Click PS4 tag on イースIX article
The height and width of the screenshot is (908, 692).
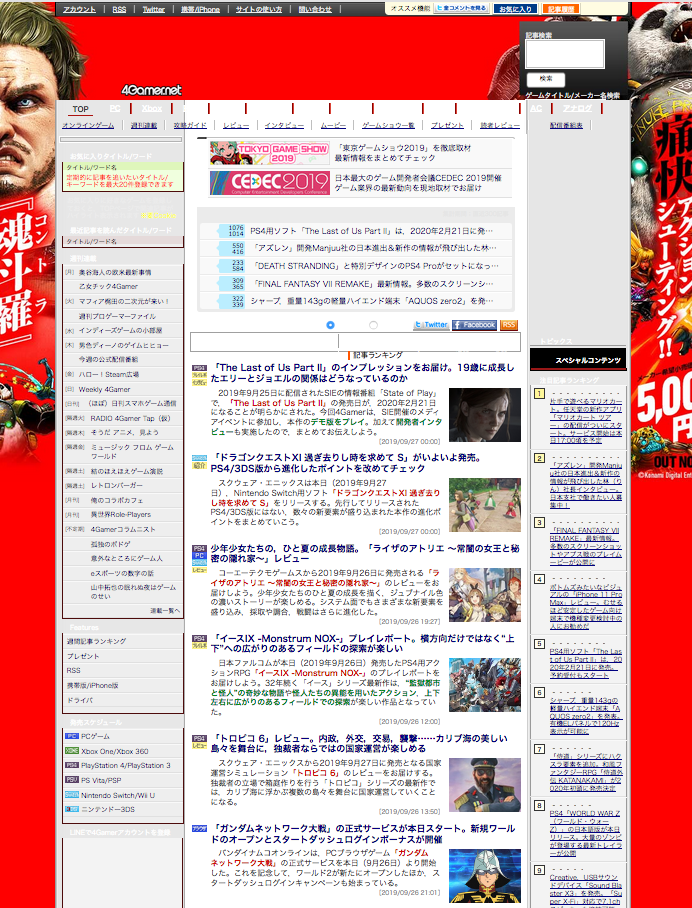(x=199, y=638)
